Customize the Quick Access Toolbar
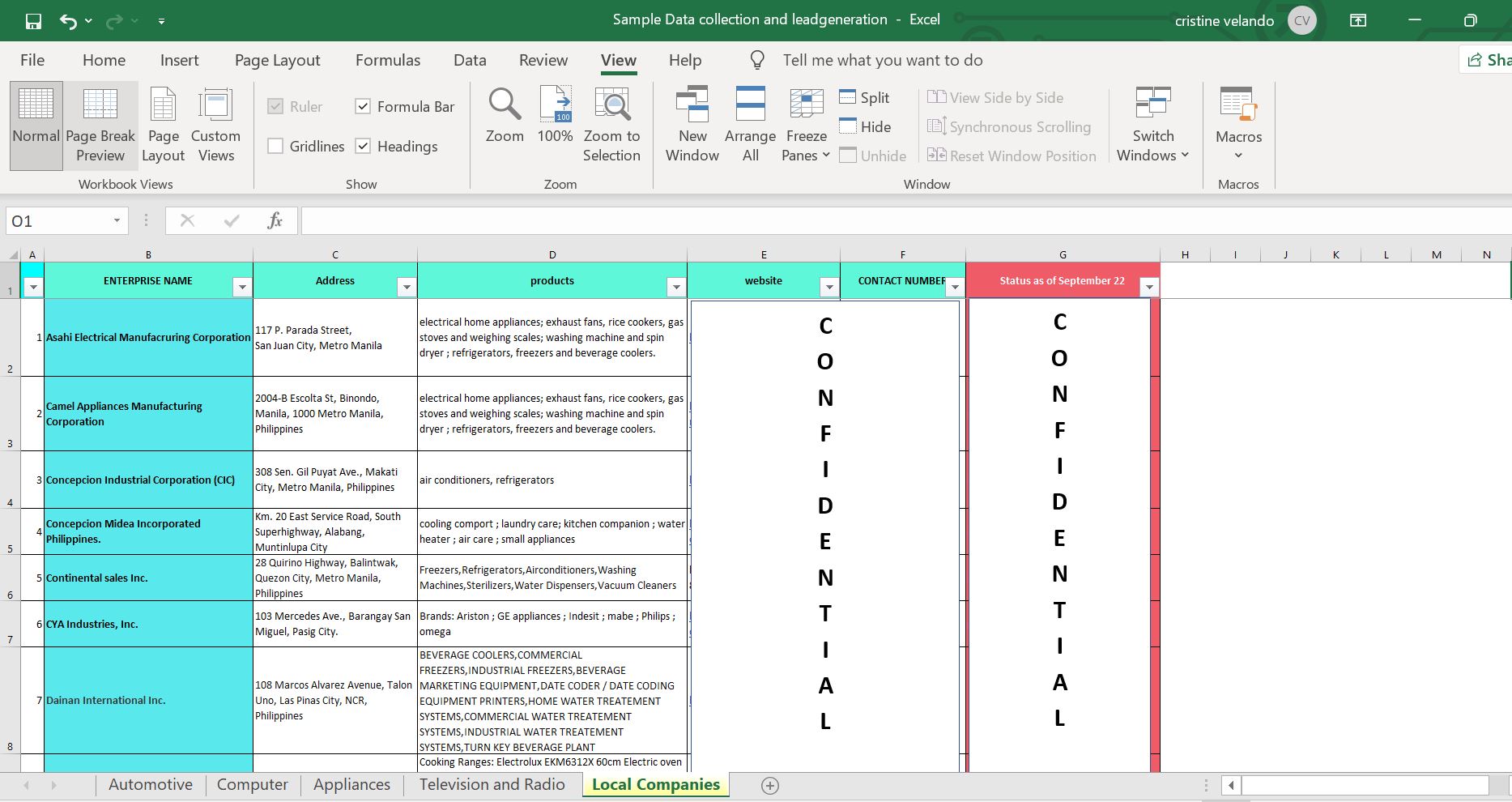The image size is (1512, 802). [x=161, y=21]
